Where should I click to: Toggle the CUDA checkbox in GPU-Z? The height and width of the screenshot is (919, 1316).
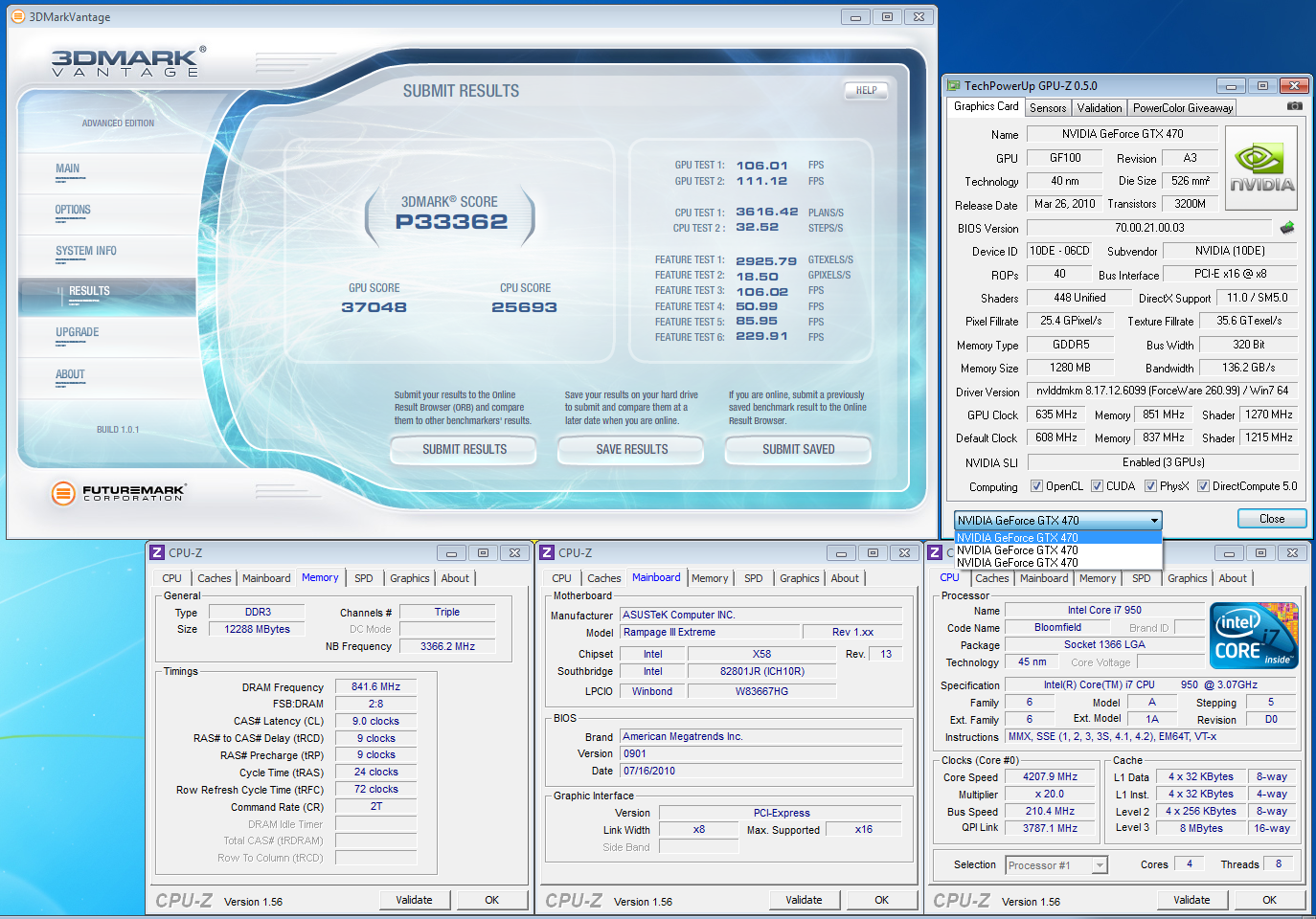1098,486
